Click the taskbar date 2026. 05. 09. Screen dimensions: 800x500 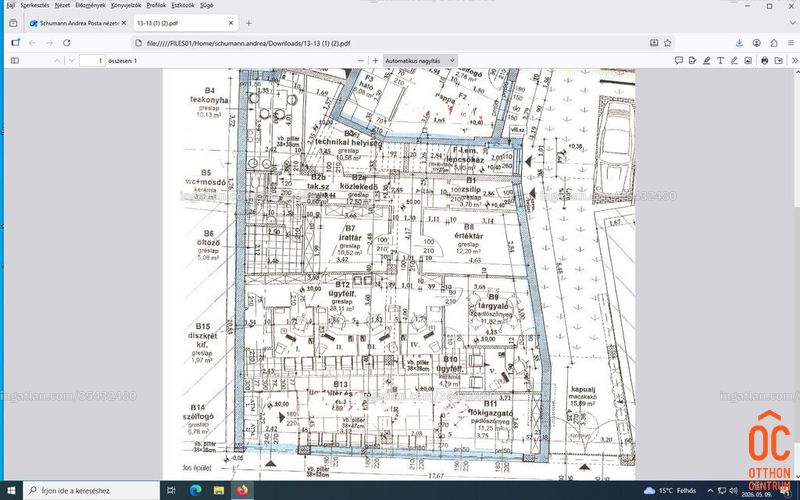757,494
